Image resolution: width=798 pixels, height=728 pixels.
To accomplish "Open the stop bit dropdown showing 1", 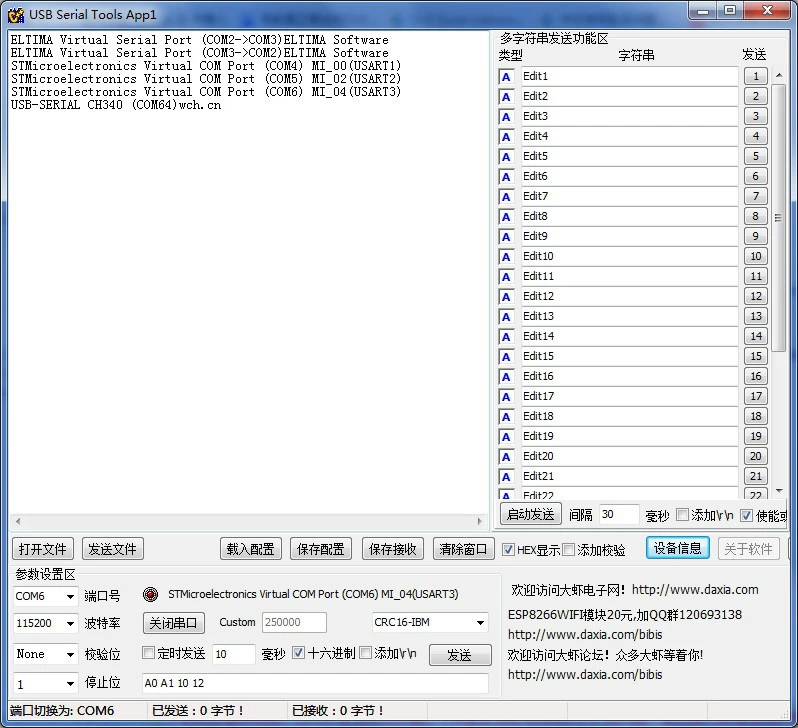I will click(x=70, y=684).
